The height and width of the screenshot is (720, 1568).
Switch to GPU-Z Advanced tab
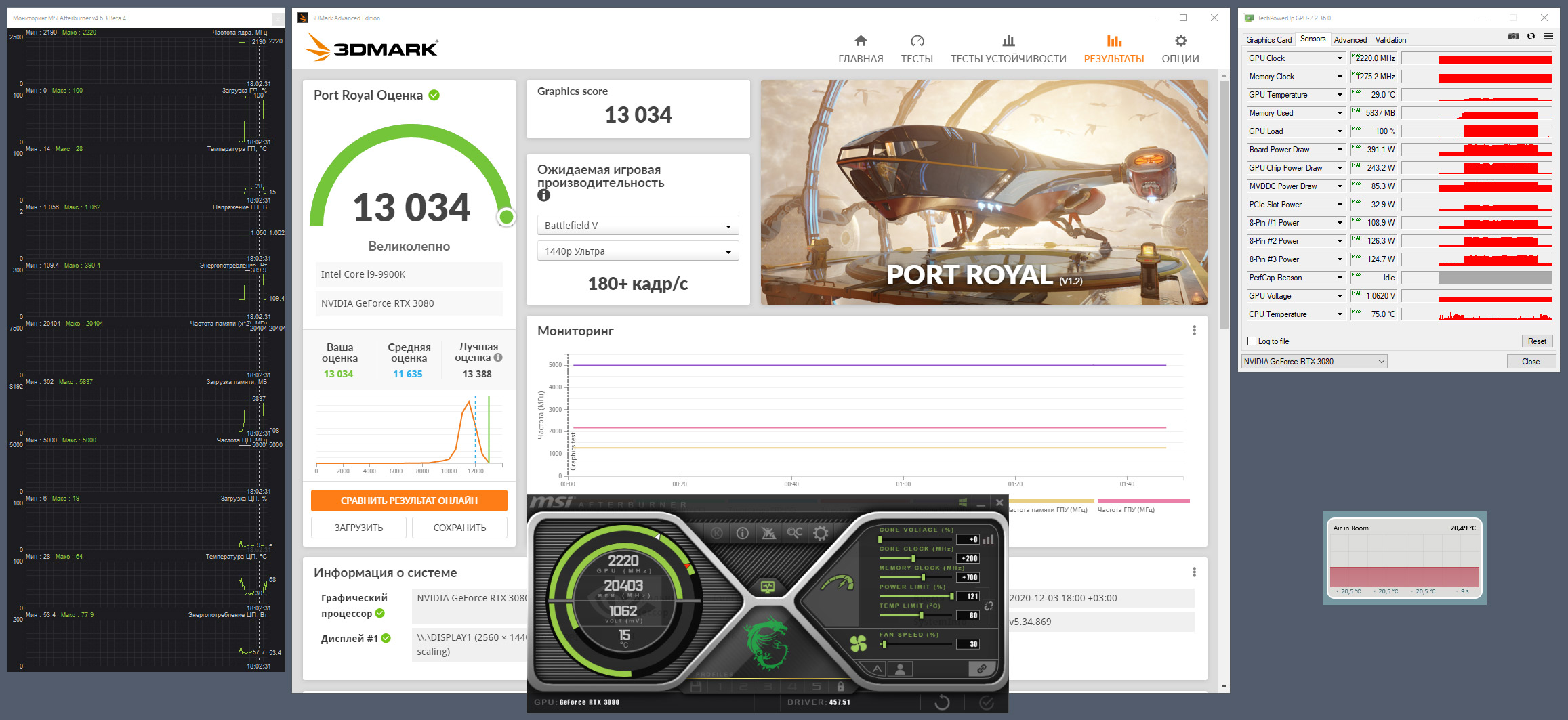click(x=1350, y=40)
